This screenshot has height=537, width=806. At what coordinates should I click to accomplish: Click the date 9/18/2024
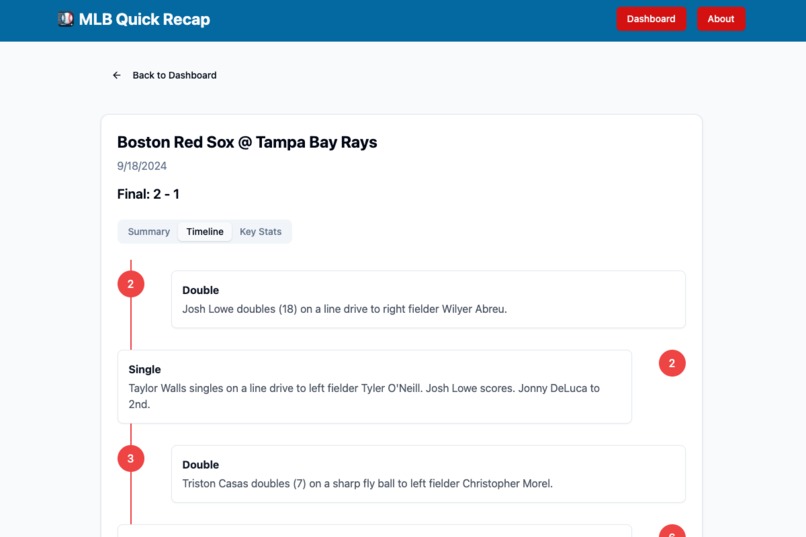[142, 166]
